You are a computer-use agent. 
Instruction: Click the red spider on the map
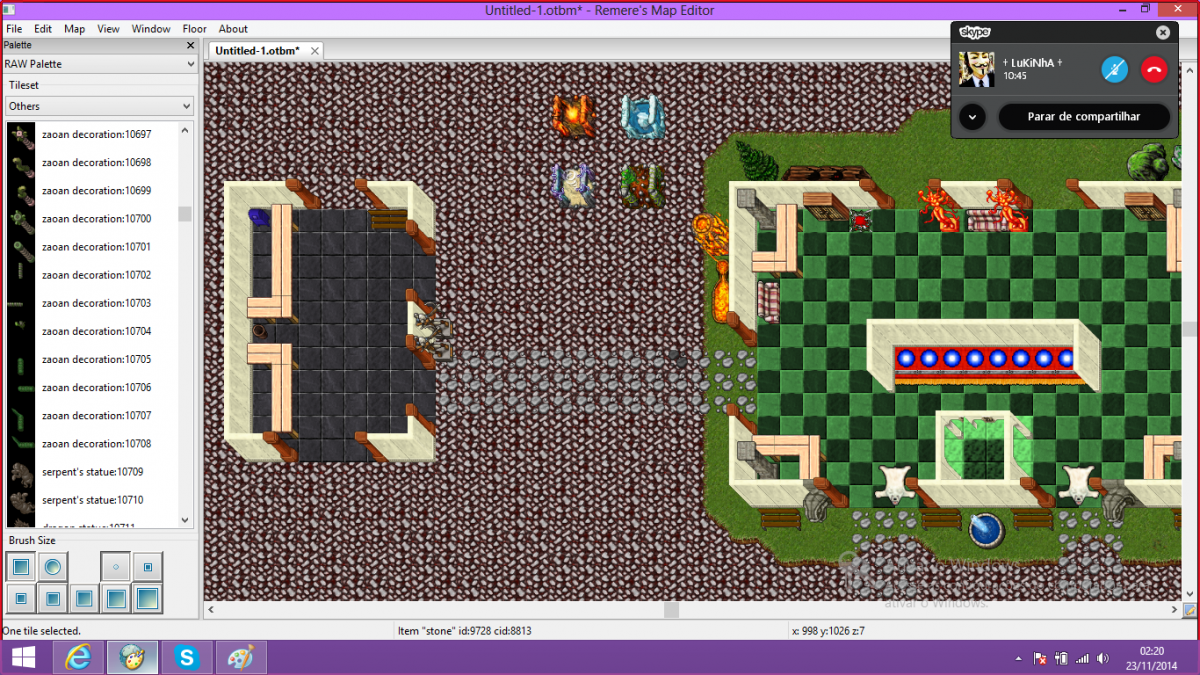859,220
